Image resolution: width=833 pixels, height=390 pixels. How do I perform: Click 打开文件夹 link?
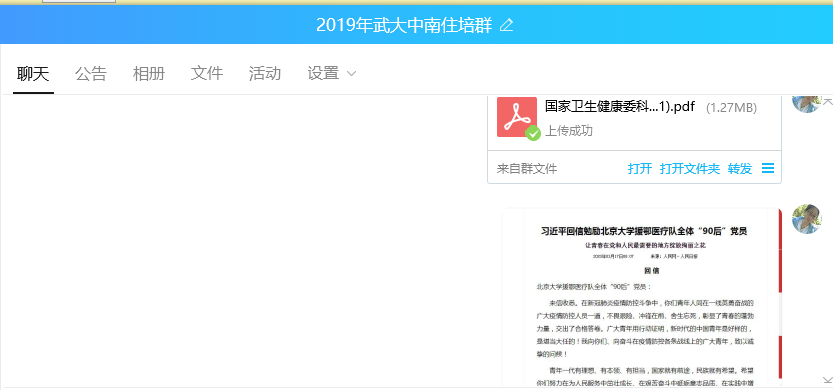point(690,169)
